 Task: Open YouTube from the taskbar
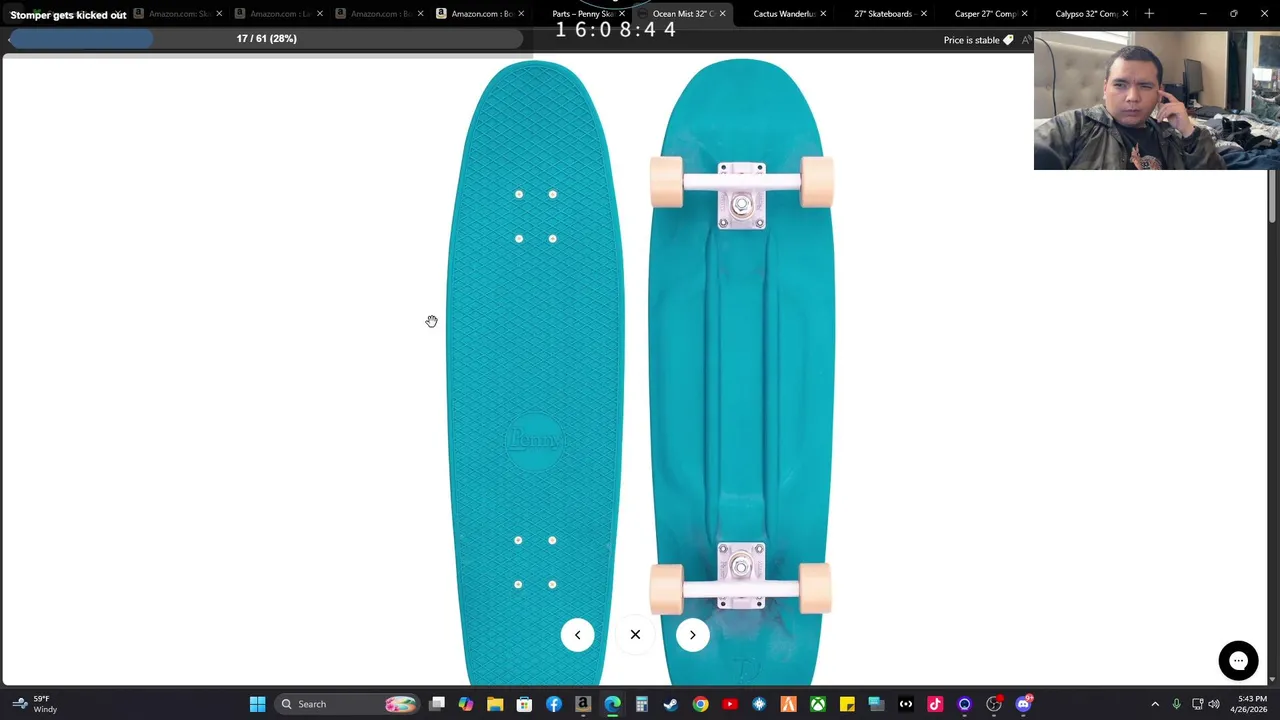click(x=730, y=704)
